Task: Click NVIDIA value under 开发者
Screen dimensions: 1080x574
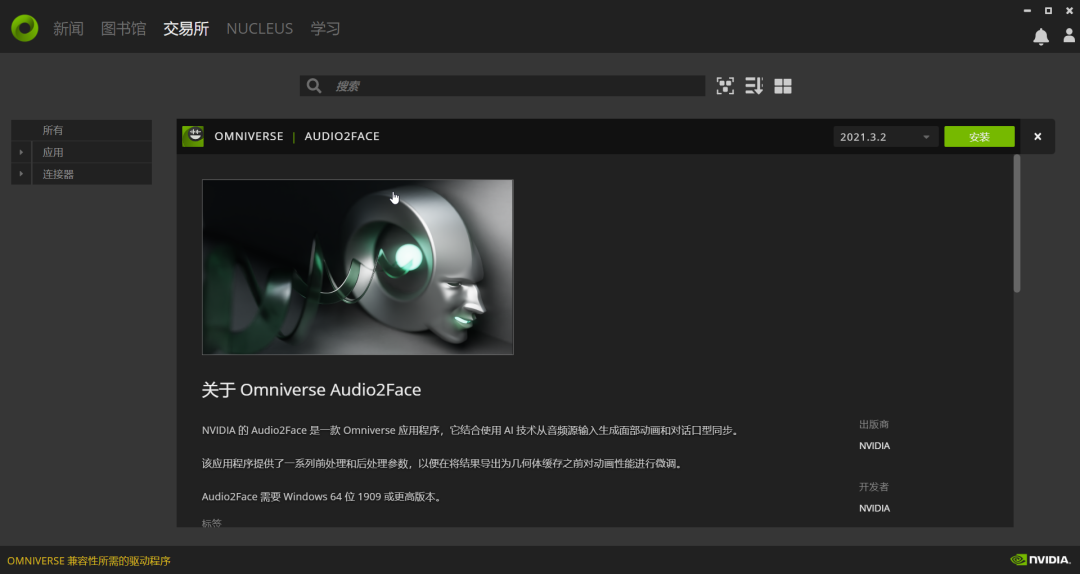Action: point(874,509)
